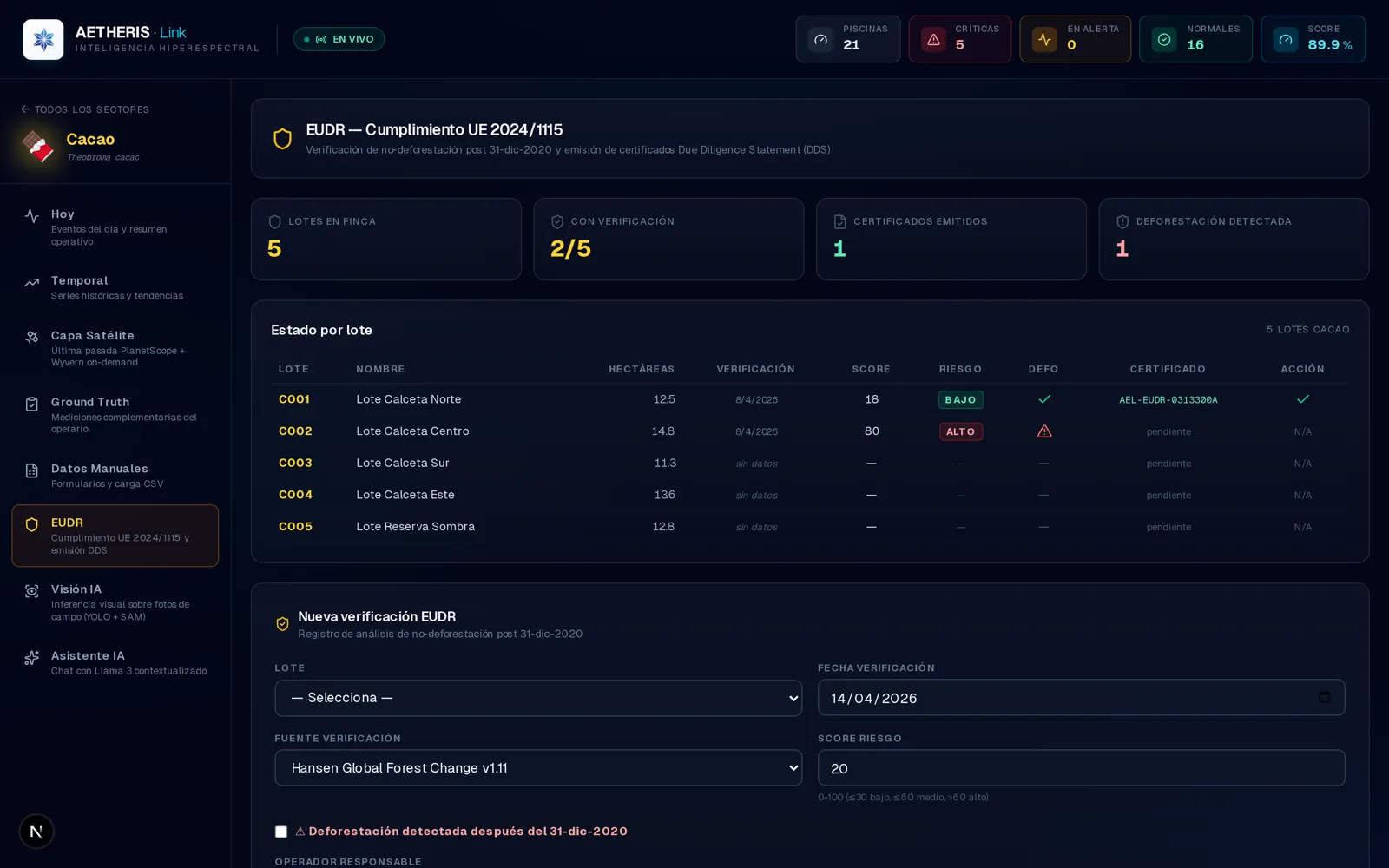This screenshot has width=1389, height=868.
Task: Click the C003 lot code
Action: pos(295,463)
